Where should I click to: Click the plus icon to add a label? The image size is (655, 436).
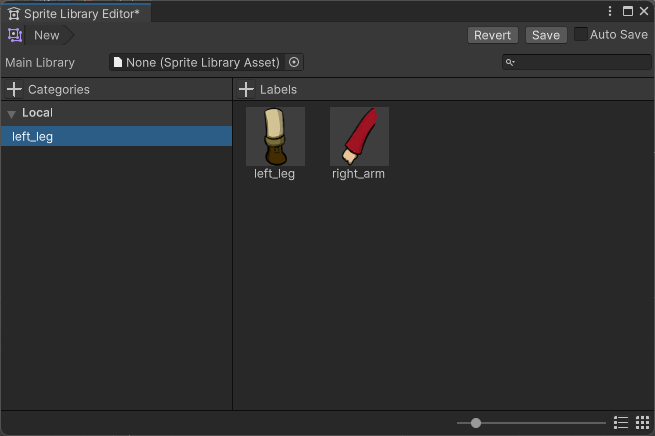[246, 90]
